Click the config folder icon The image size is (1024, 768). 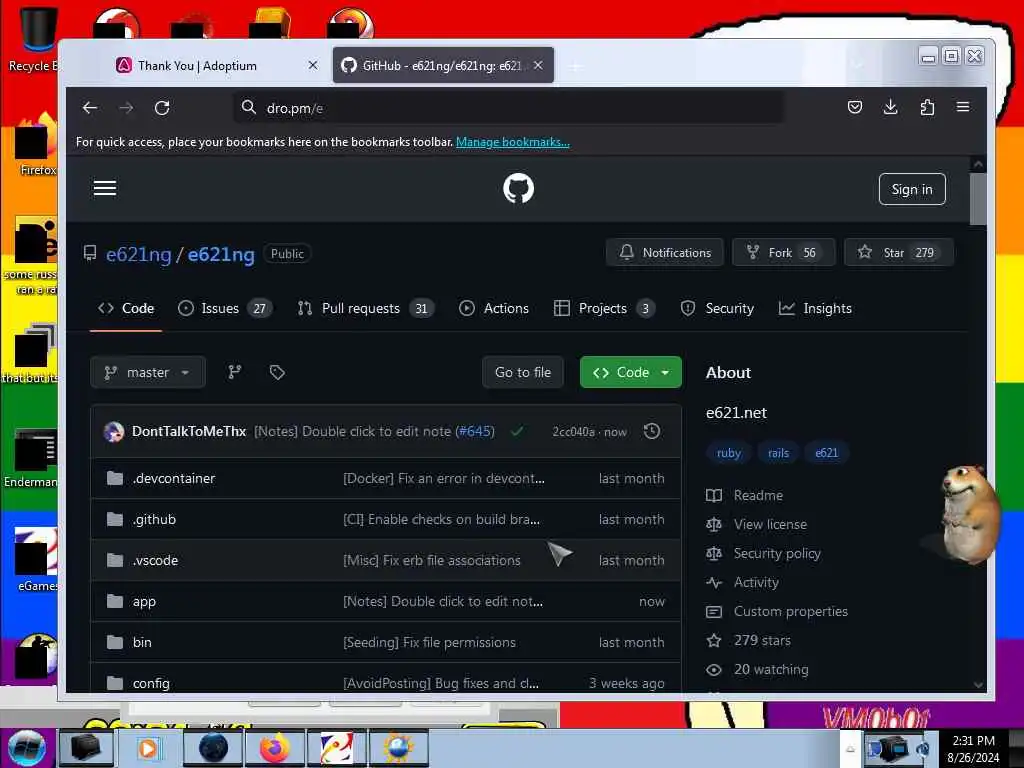(115, 683)
